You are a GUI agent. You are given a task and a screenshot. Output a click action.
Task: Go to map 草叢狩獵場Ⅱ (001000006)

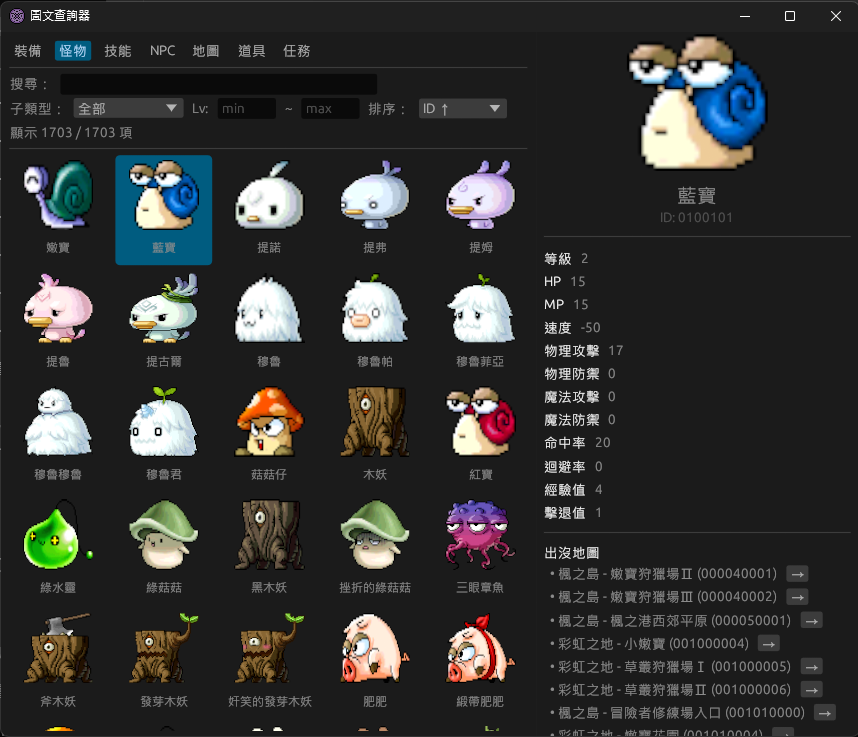pyautogui.click(x=811, y=690)
